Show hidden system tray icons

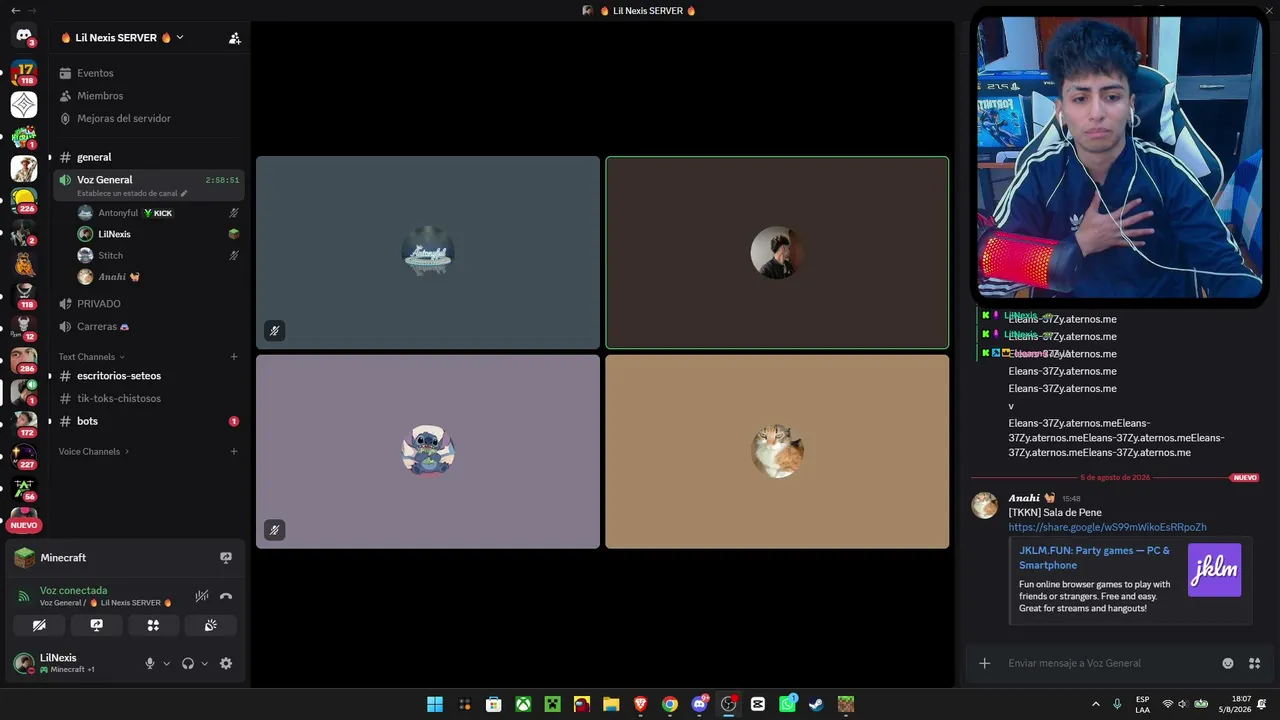click(x=1096, y=704)
